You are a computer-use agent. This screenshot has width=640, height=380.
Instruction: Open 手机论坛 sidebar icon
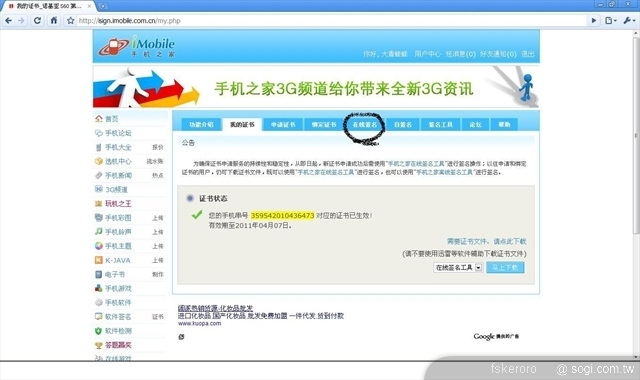(98, 133)
